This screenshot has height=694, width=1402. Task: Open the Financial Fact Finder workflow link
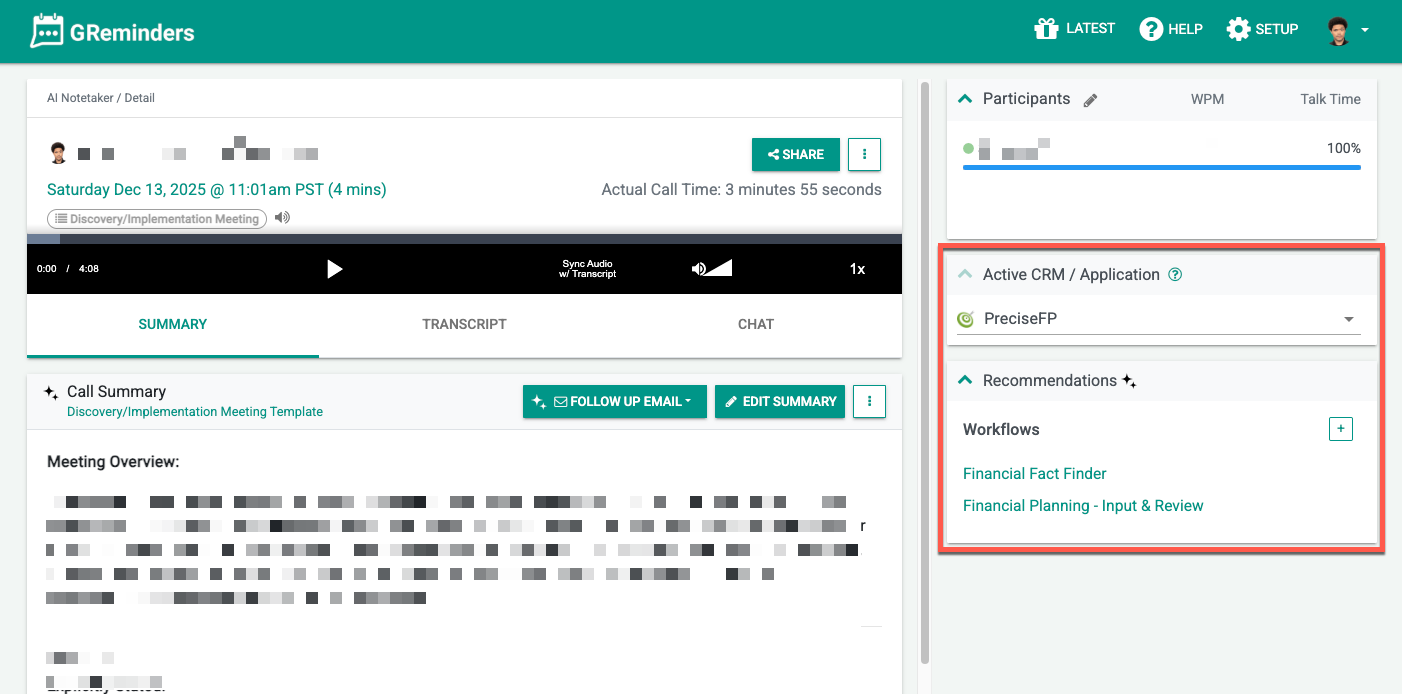point(1034,474)
